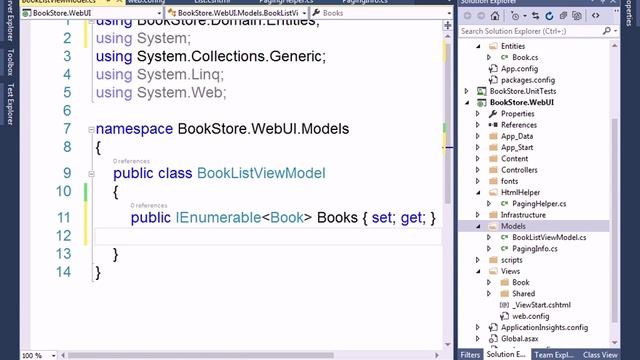Select the Solution Explorer bottom tab

[506, 354]
